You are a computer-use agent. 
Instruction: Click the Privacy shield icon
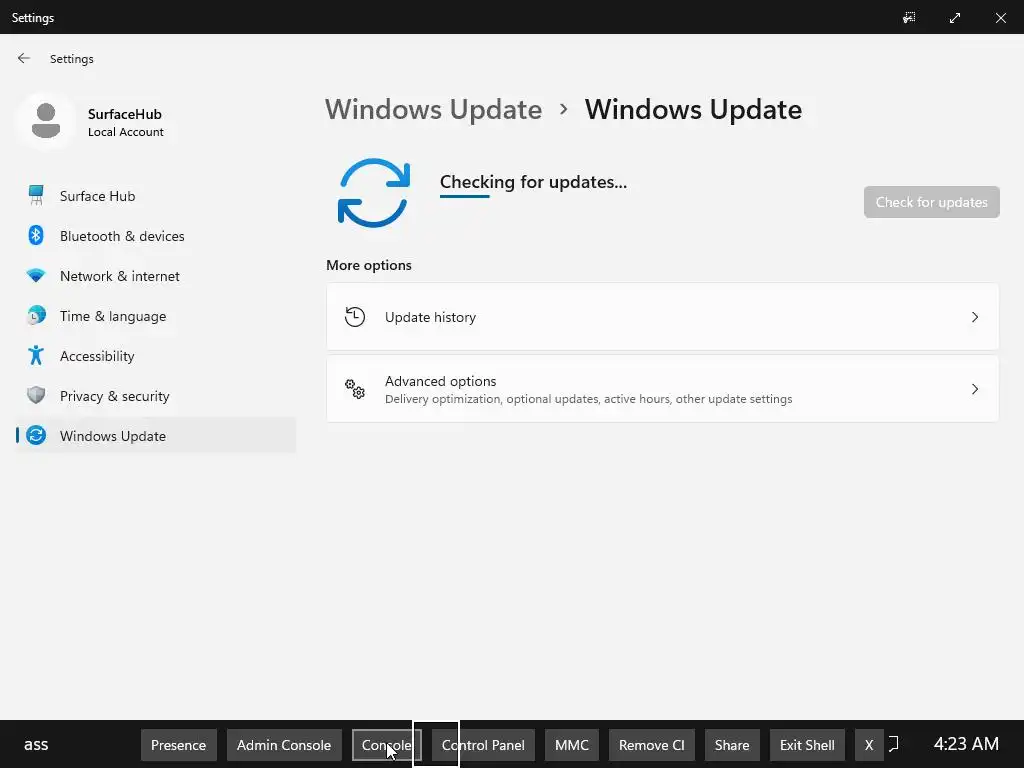(36, 395)
